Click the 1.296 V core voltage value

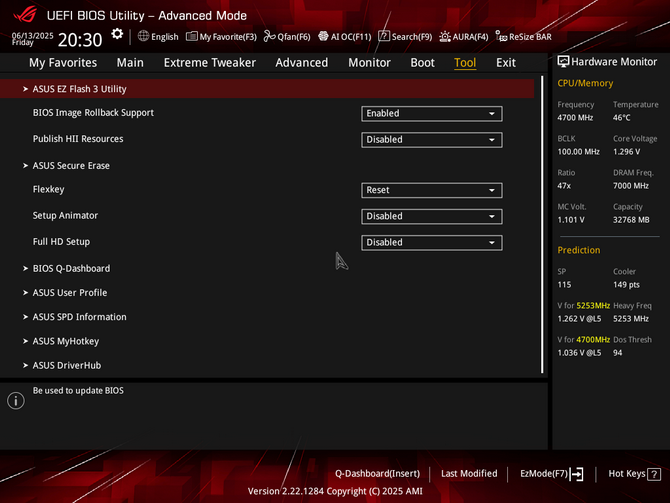(626, 152)
